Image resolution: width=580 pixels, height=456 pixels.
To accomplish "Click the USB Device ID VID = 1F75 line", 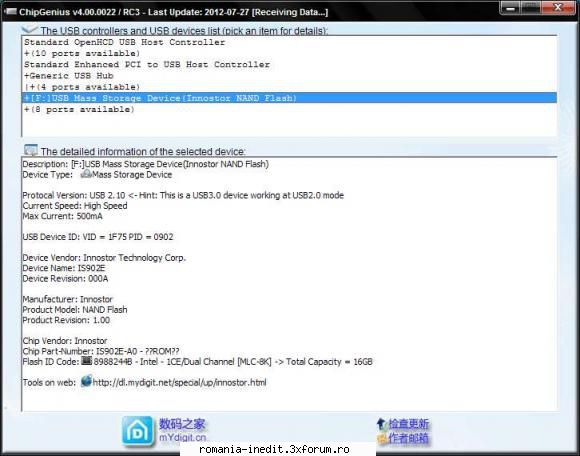I will [98, 237].
